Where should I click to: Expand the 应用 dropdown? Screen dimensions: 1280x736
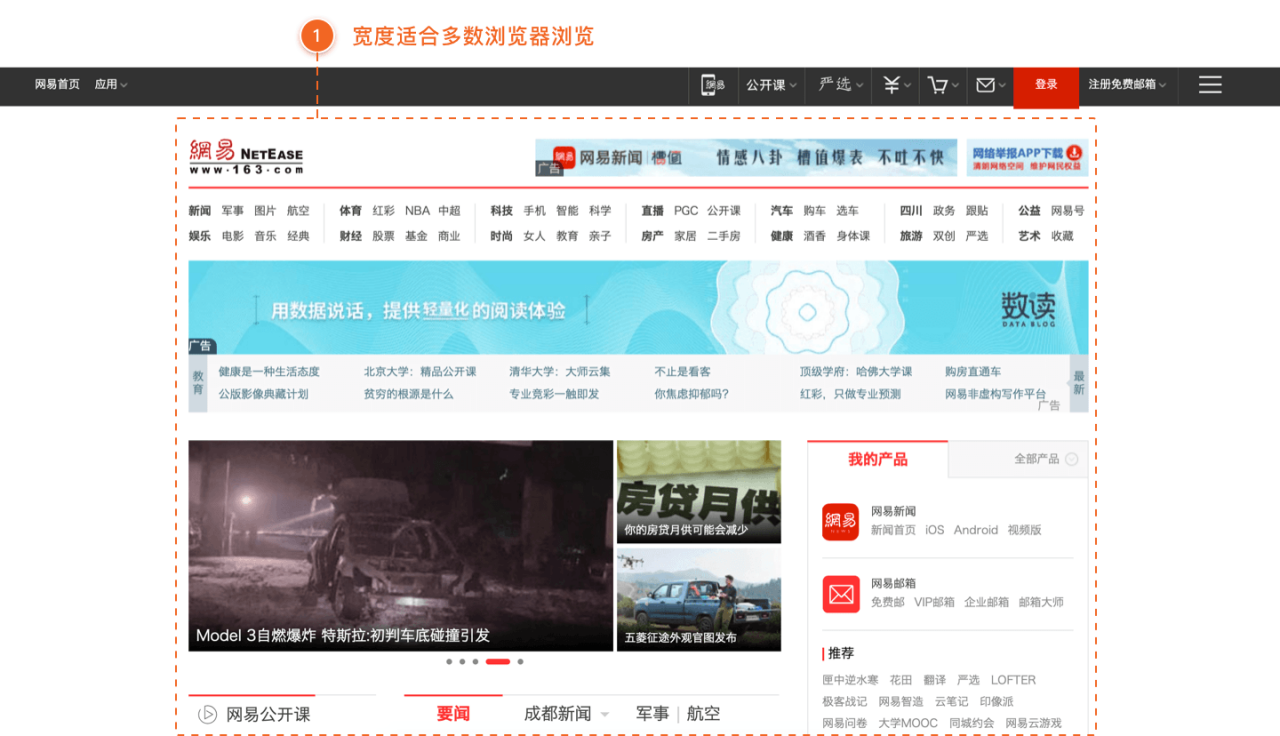[x=111, y=85]
